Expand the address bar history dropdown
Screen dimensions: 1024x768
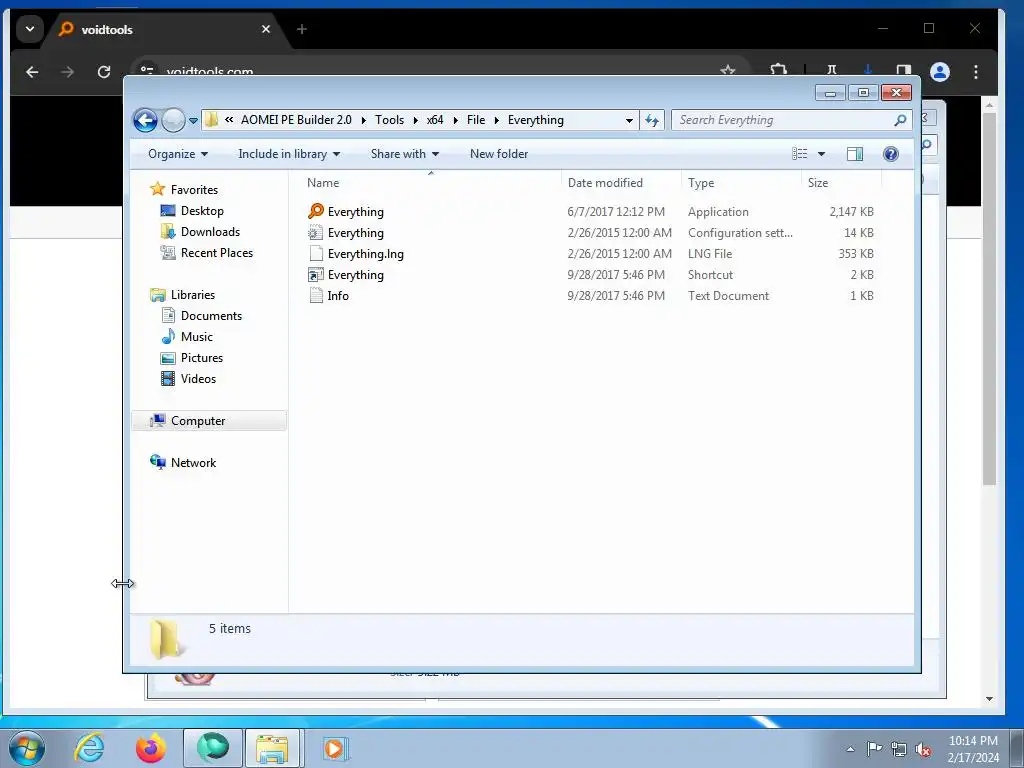click(629, 120)
